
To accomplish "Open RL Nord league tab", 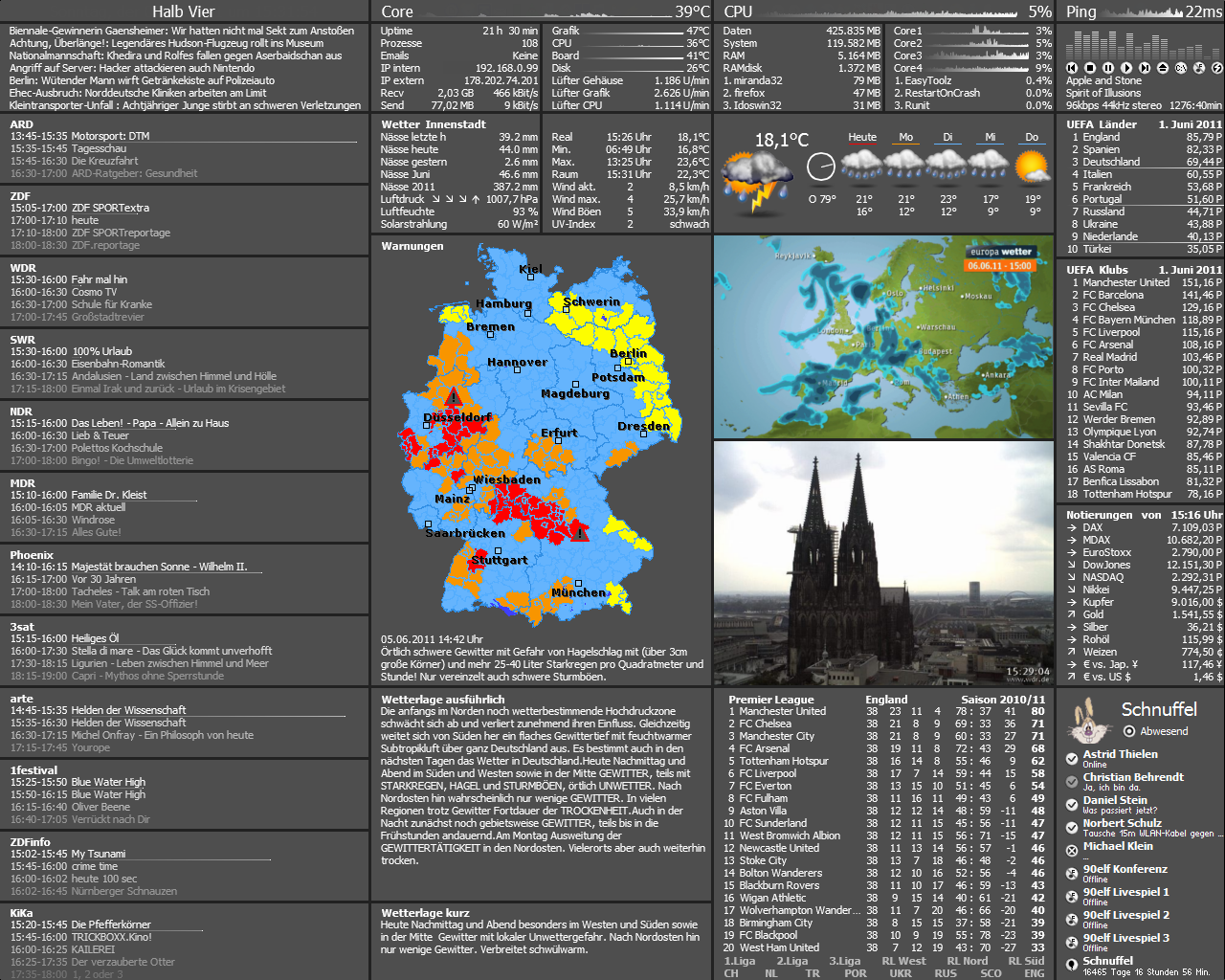I will (967, 961).
